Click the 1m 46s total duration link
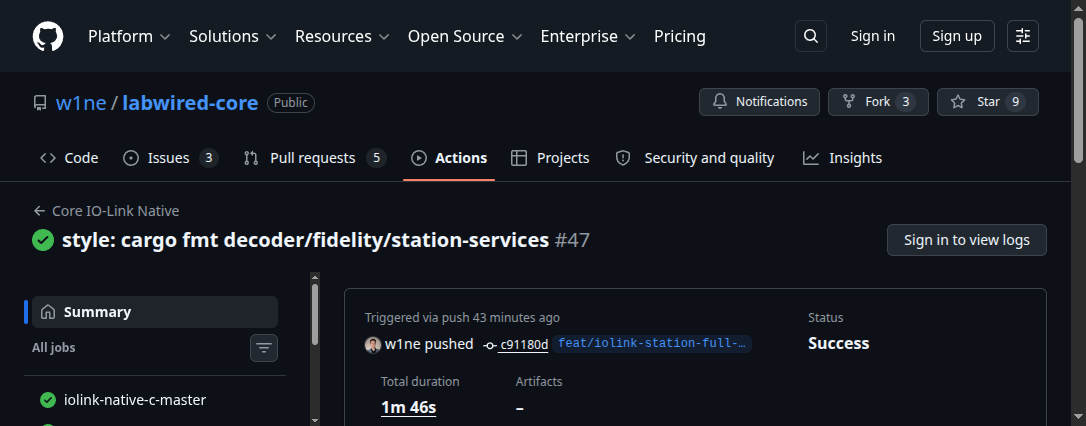 pyautogui.click(x=408, y=407)
